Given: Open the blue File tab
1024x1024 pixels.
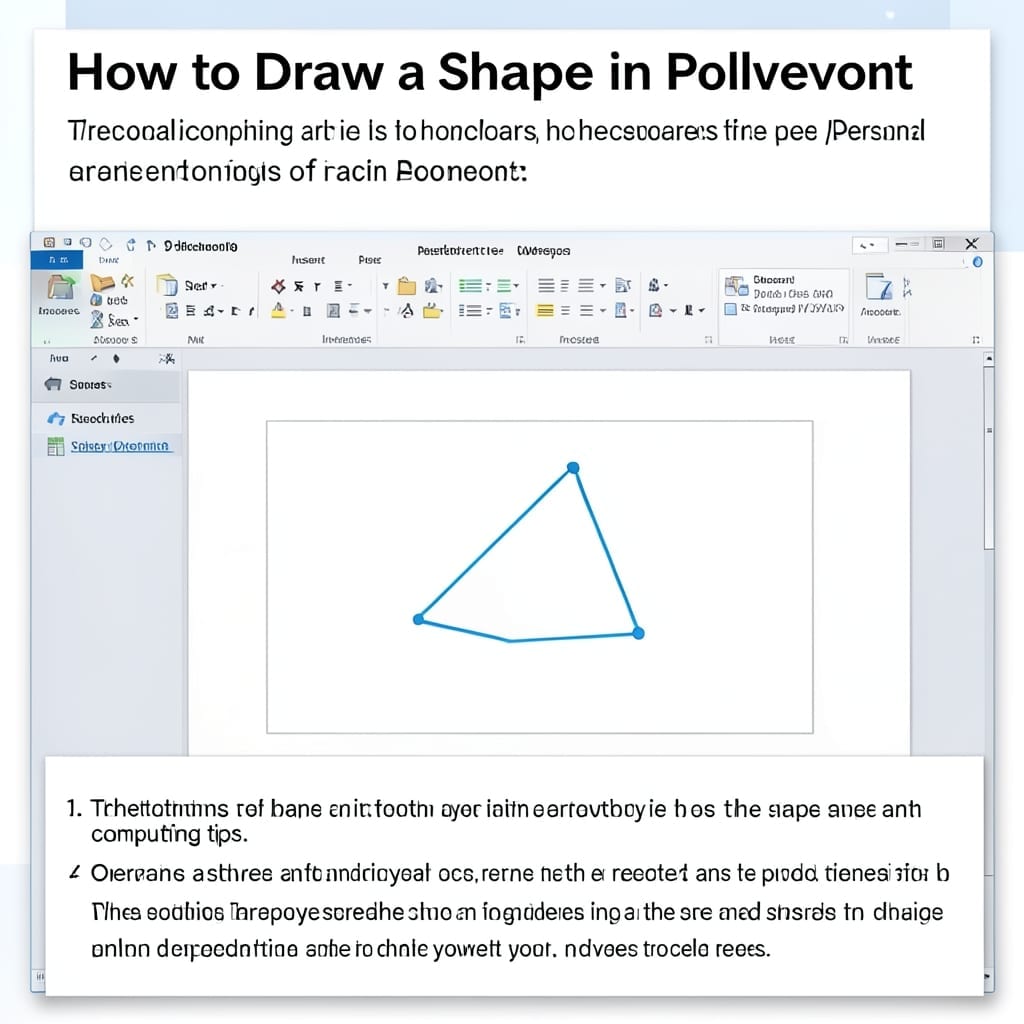Looking at the screenshot, I should (x=57, y=260).
